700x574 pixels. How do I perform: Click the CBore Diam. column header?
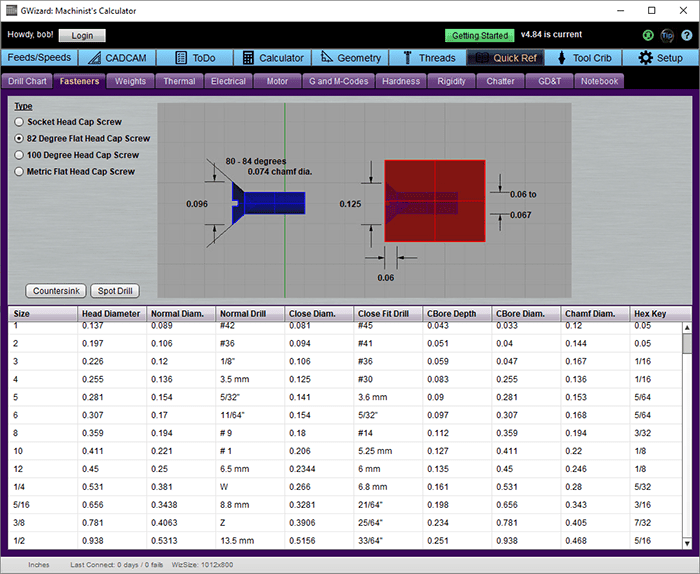click(x=526, y=314)
